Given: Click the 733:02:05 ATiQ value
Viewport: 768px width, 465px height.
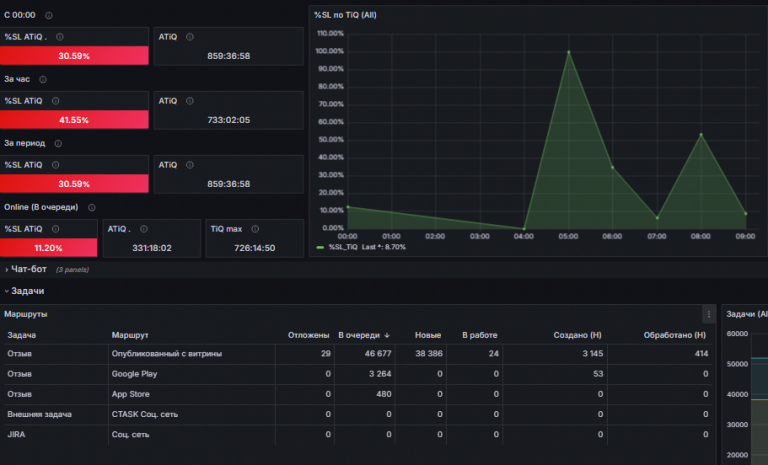Looking at the screenshot, I should (x=229, y=120).
